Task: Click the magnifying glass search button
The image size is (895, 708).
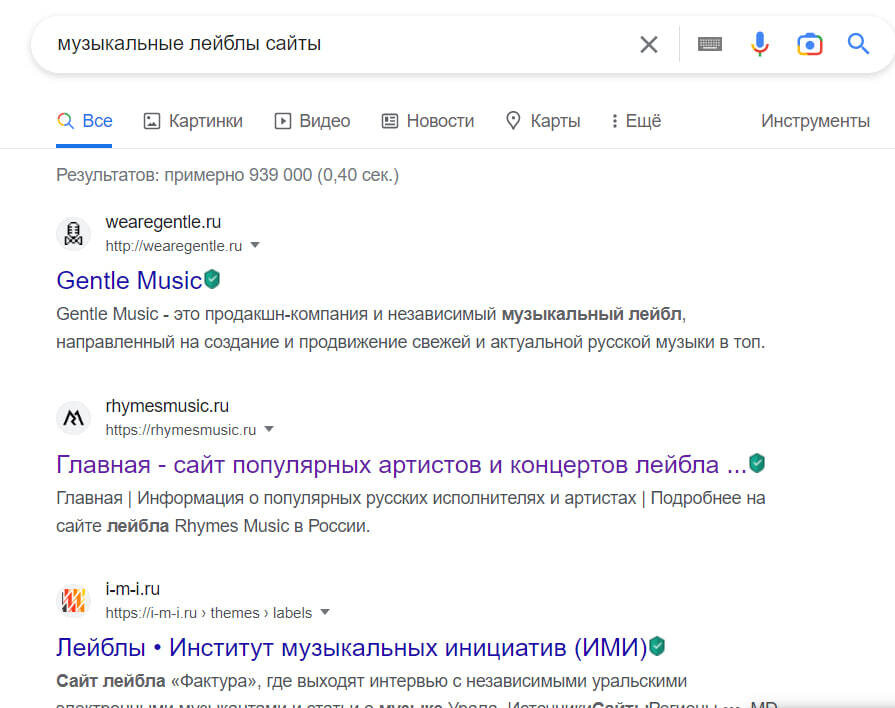Action: 858,44
